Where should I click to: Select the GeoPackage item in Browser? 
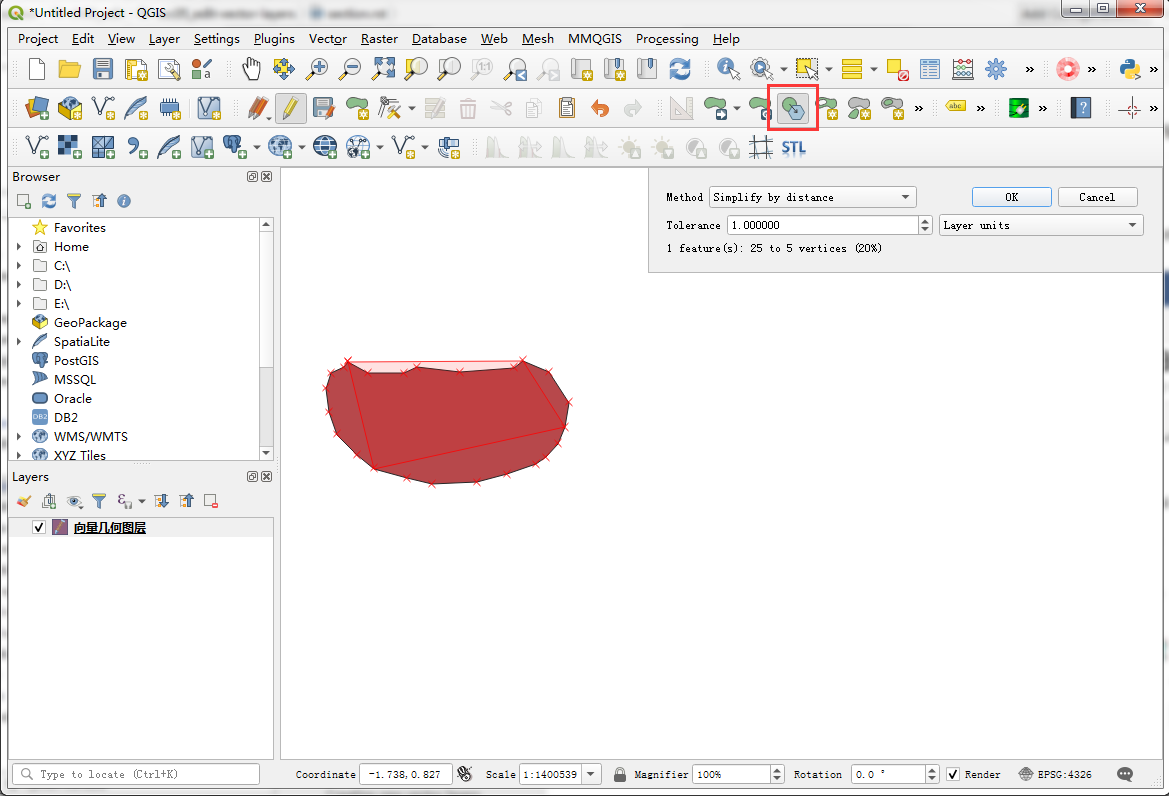click(x=90, y=323)
